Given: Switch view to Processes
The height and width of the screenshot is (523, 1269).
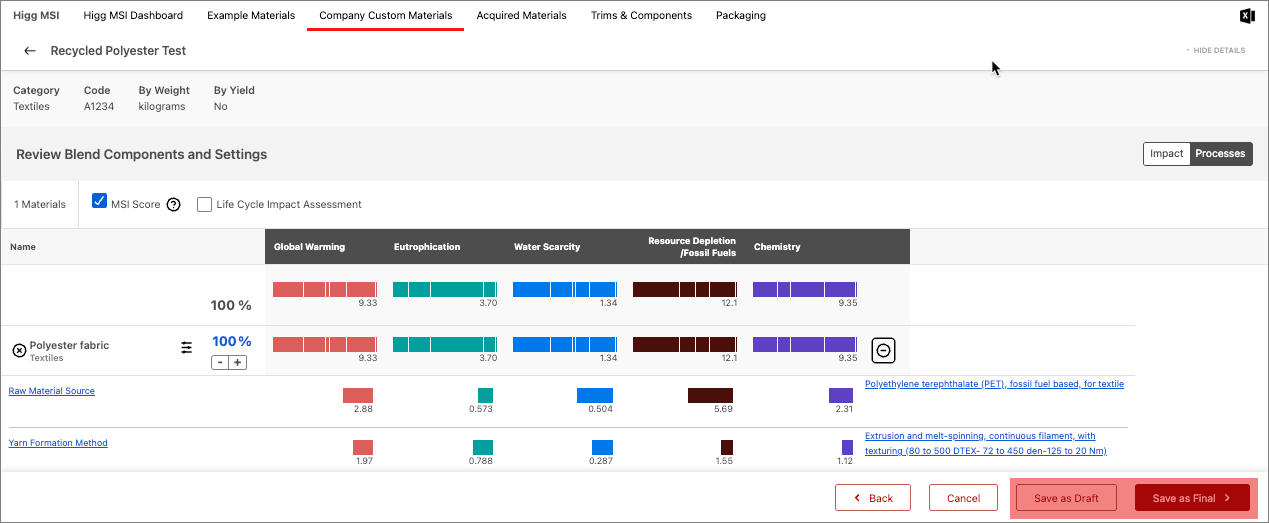Looking at the screenshot, I should pos(1221,154).
